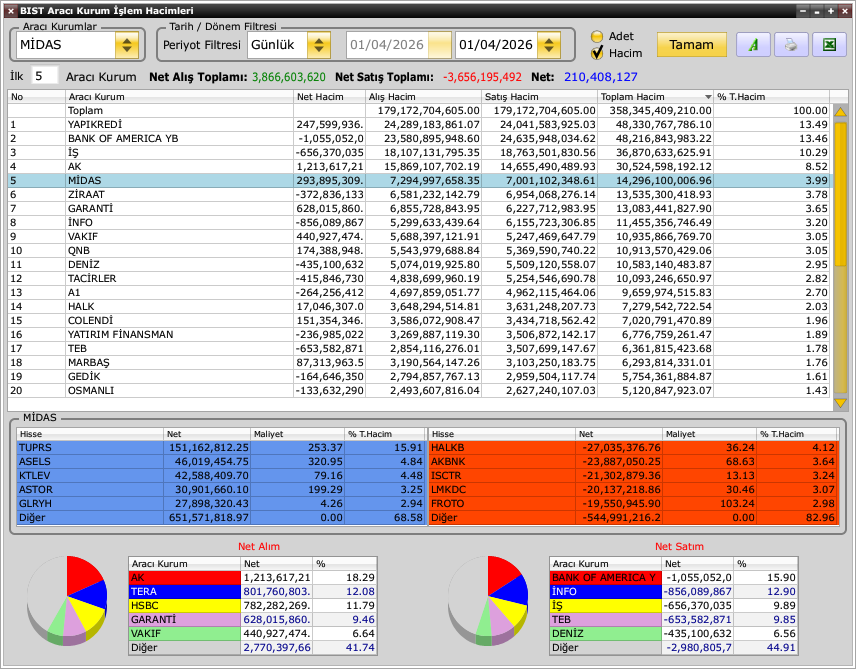This screenshot has height=669, width=856.
Task: Select the TACİRLER row
Action: pos(419,279)
